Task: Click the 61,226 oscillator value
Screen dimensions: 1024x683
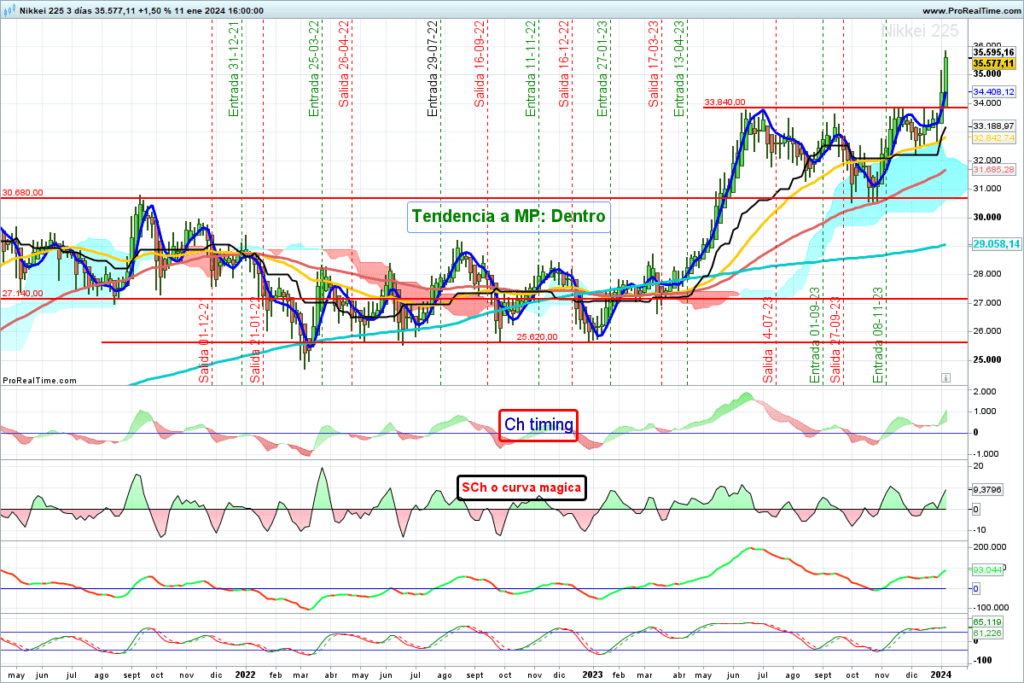Action: [987, 633]
